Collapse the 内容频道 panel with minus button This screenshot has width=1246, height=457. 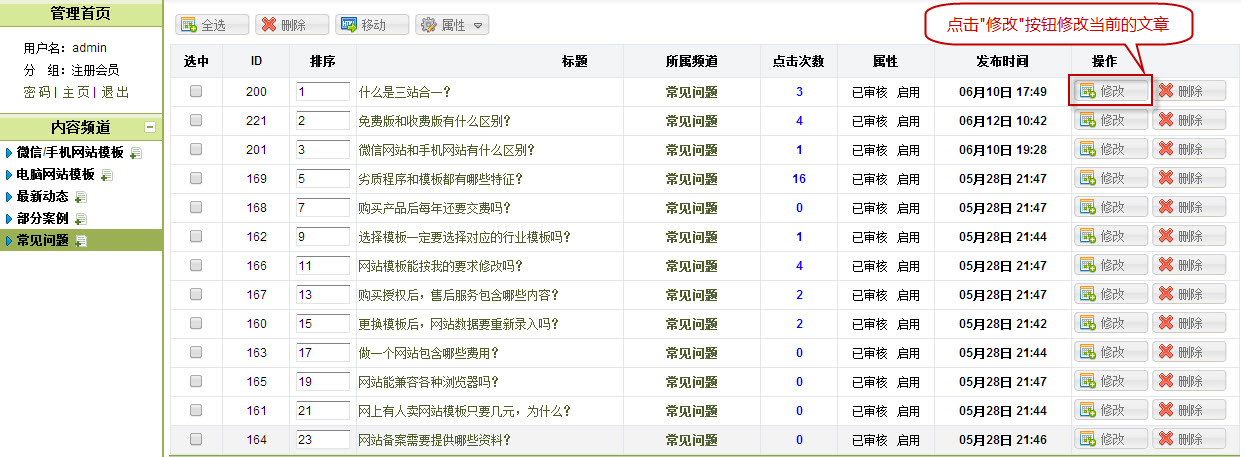(x=150, y=127)
